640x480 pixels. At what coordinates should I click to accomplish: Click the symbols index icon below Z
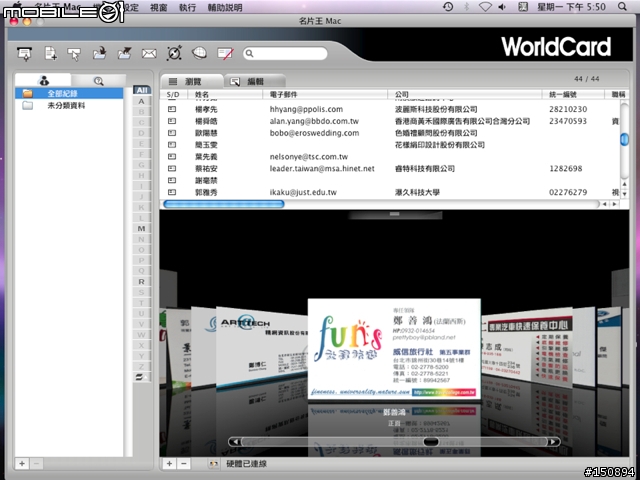[x=142, y=377]
